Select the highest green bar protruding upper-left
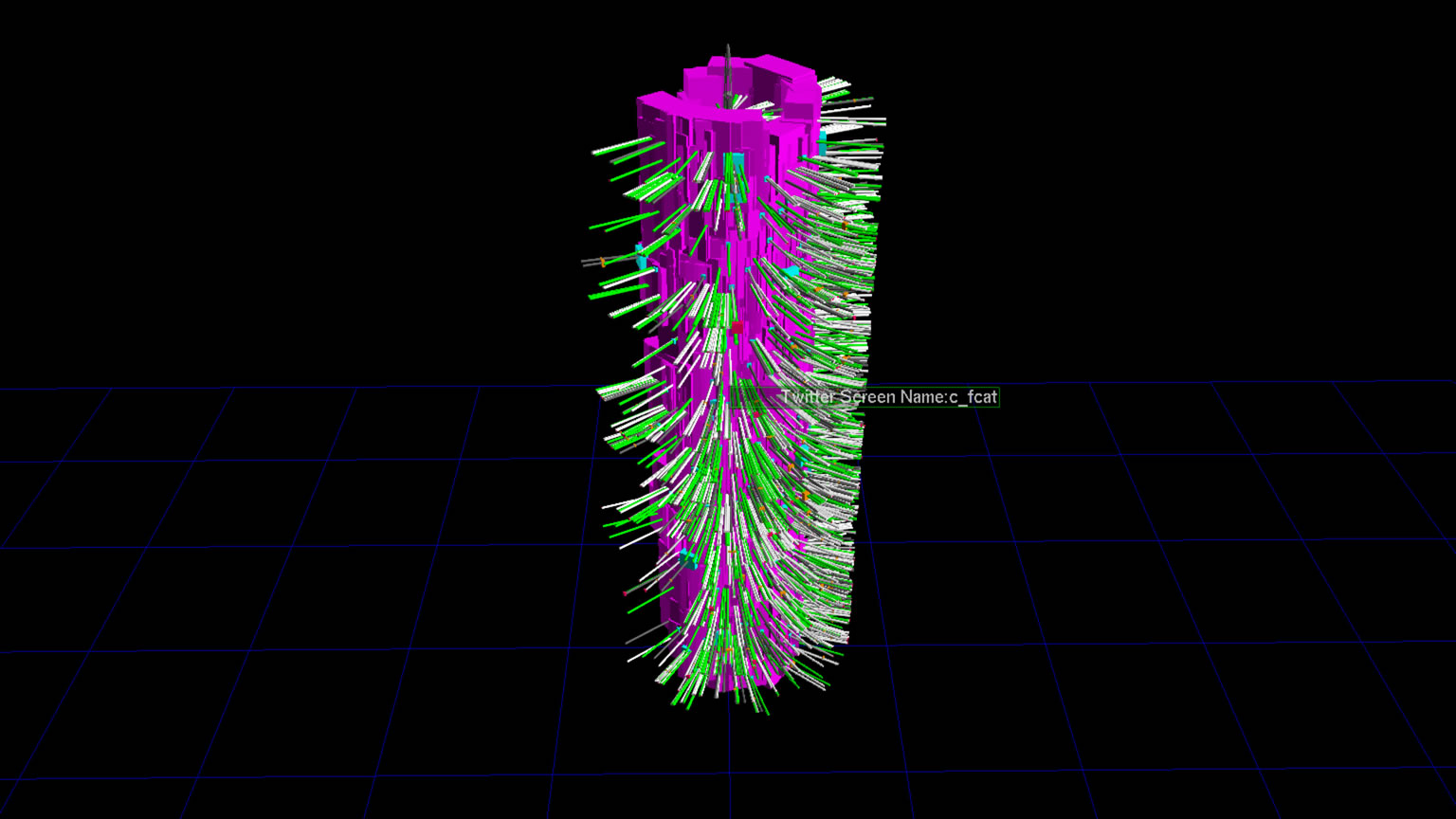 coord(622,147)
